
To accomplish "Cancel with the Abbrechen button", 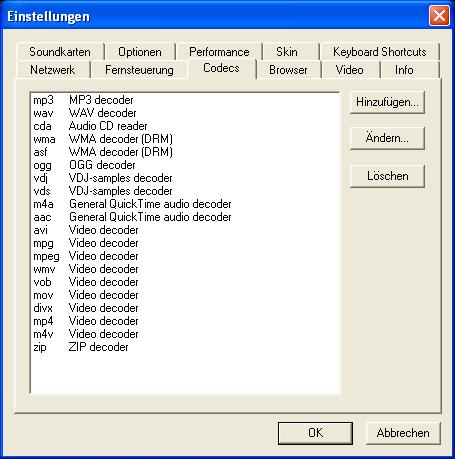I will click(403, 433).
